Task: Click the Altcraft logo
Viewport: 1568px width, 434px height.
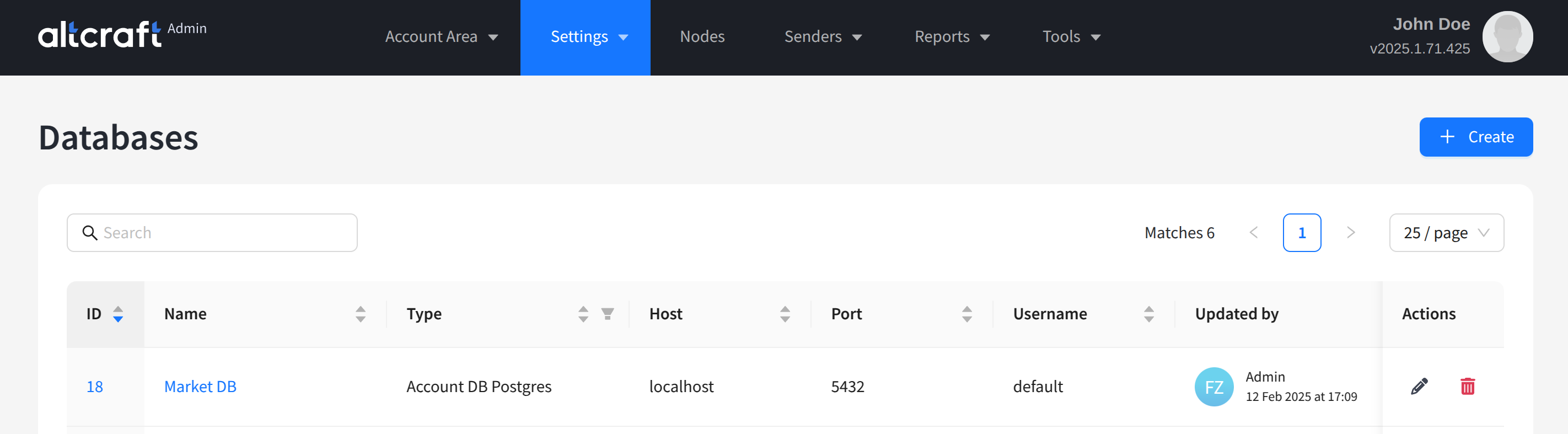Action: tap(100, 35)
